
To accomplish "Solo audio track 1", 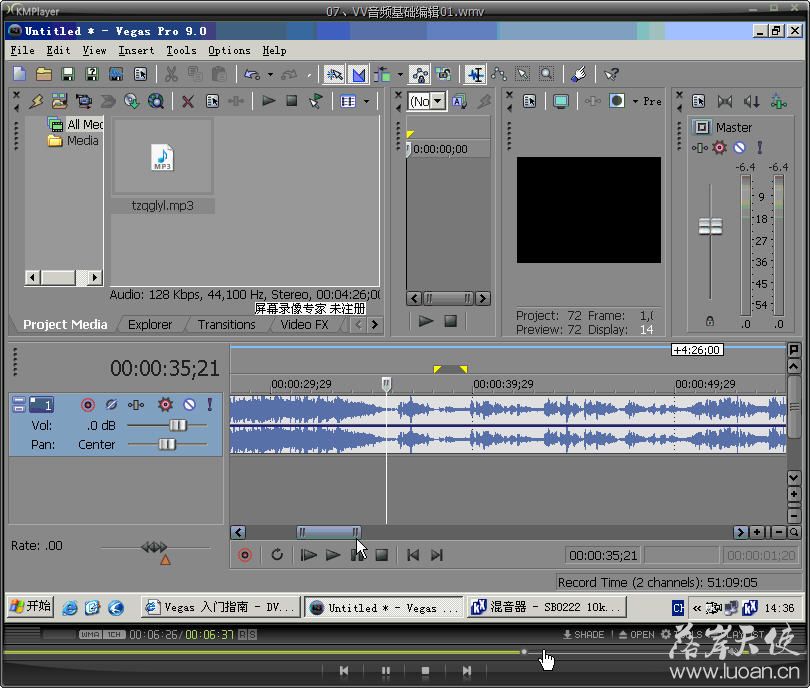I will coord(210,404).
